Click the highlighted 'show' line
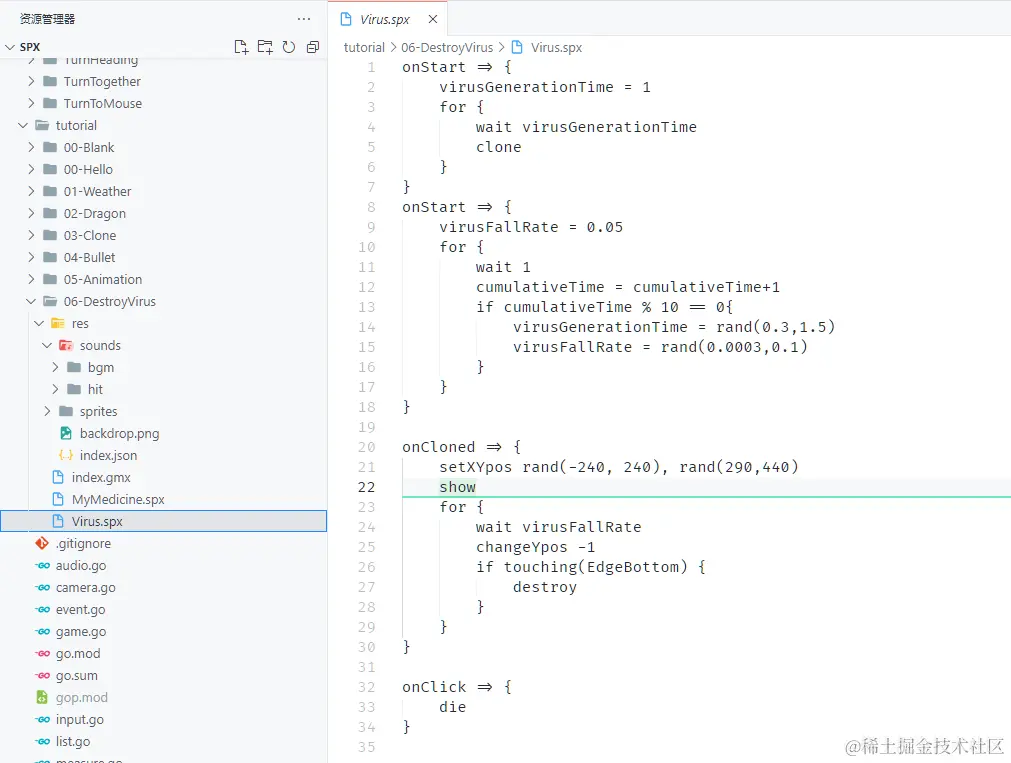 (x=457, y=487)
